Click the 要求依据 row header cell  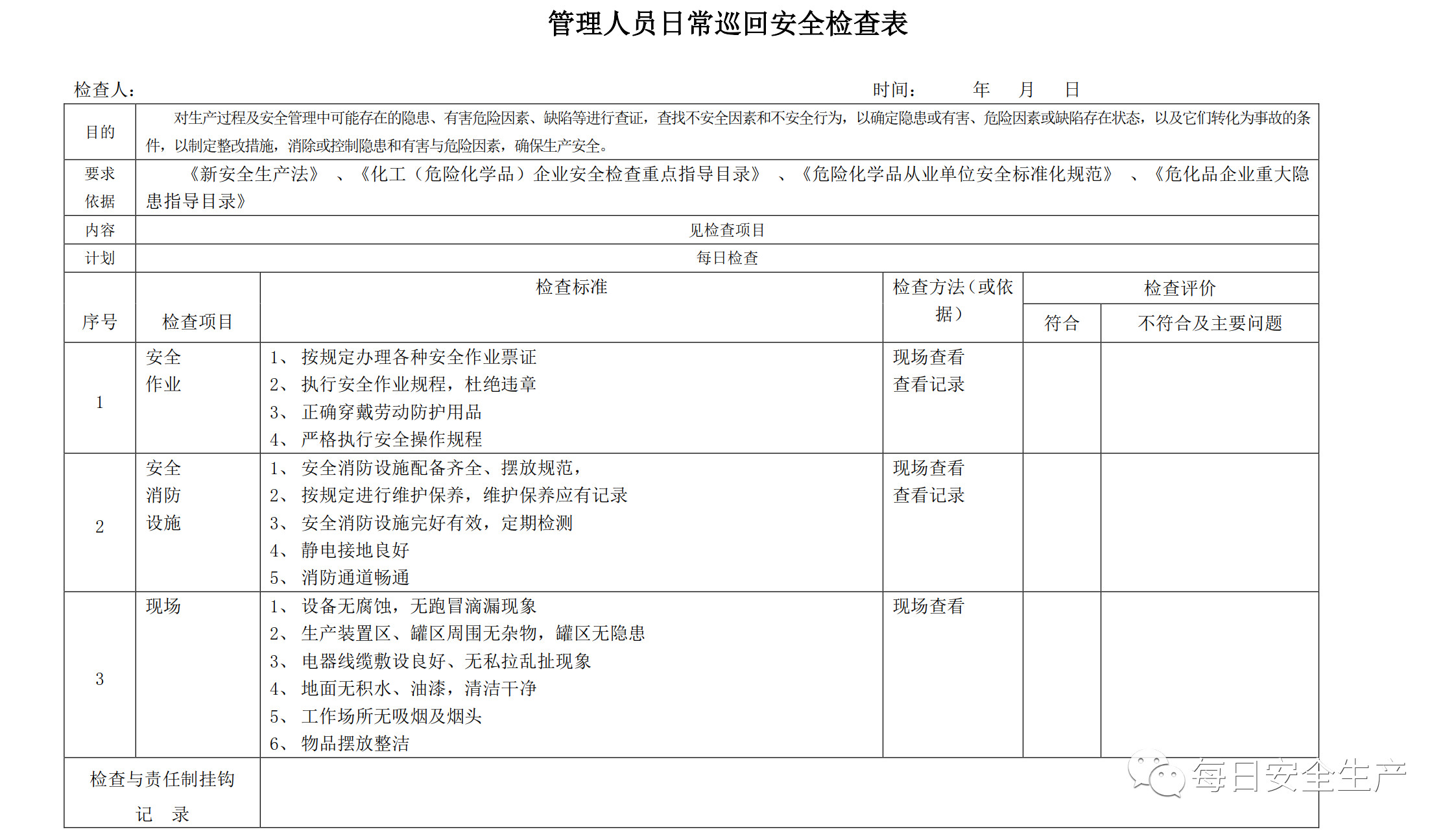point(100,187)
